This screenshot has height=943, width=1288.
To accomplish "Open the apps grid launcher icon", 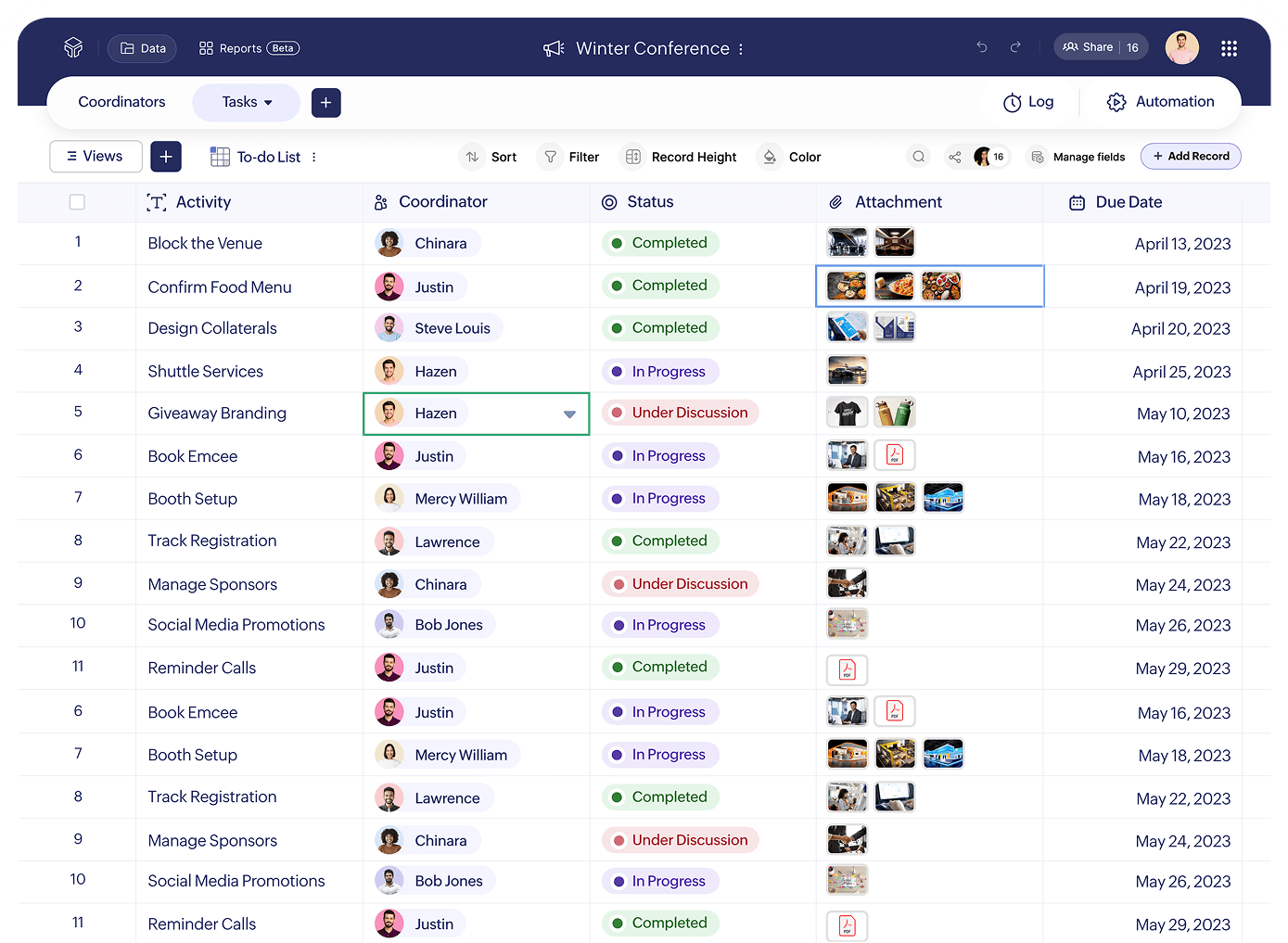I will tap(1229, 48).
